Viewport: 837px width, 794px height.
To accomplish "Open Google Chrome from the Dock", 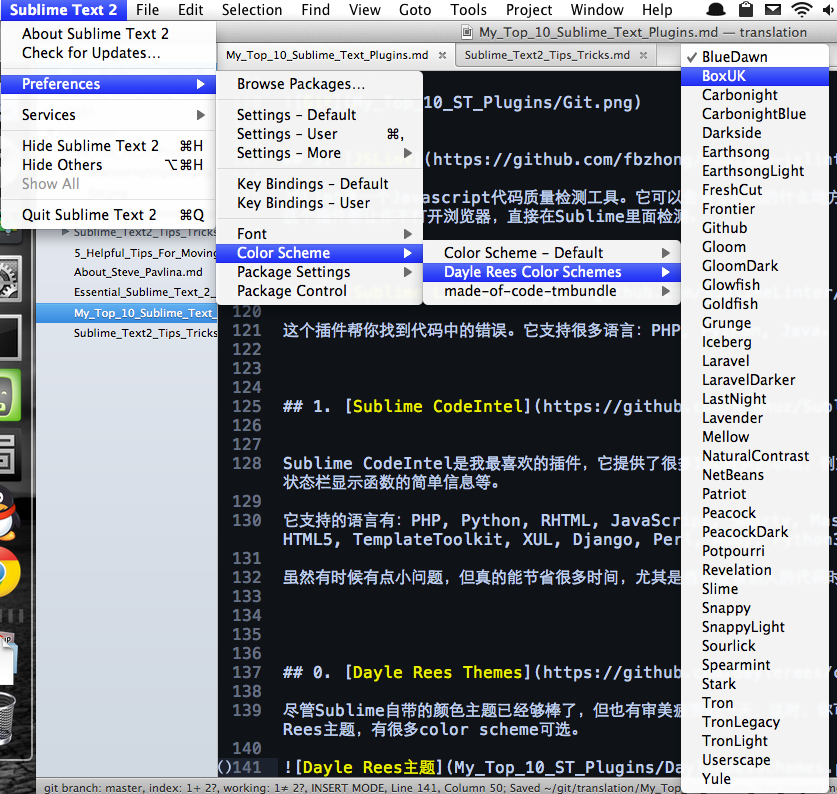I will (9, 572).
